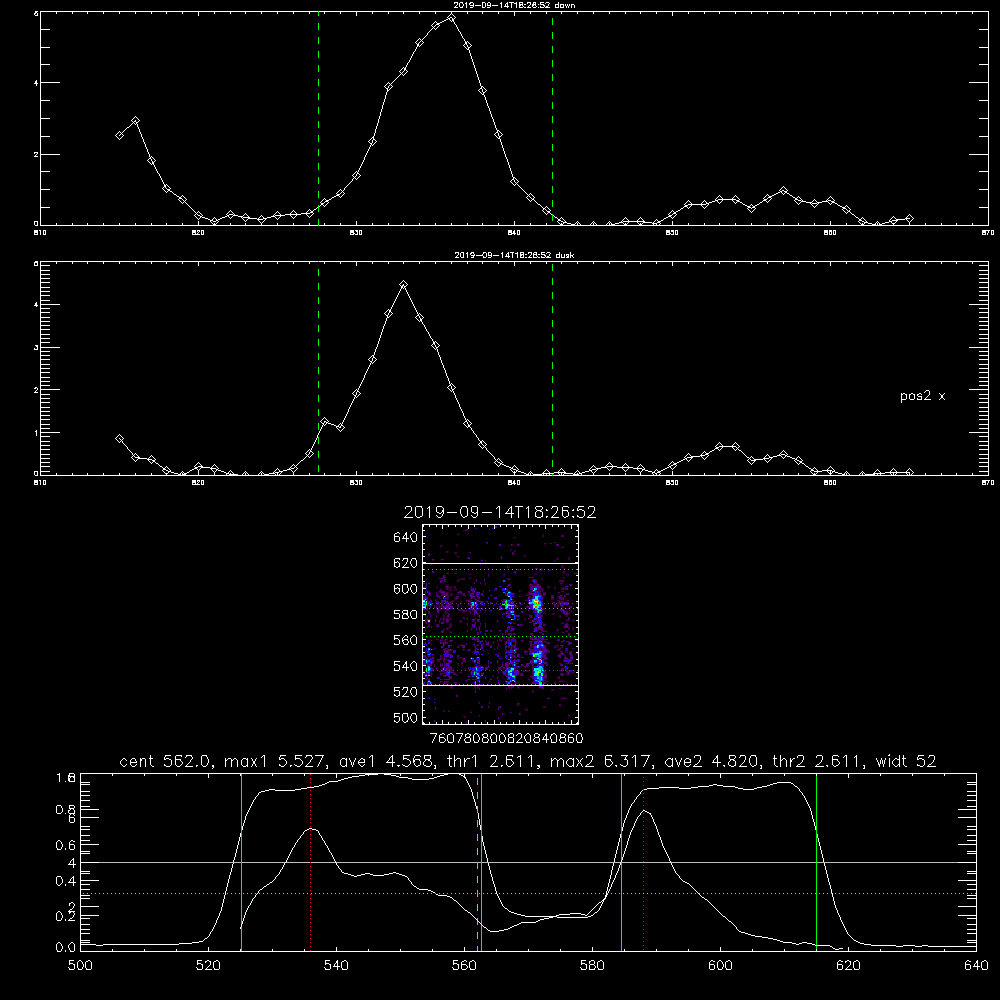Click left green dashed line in dawn plot

click(x=318, y=118)
